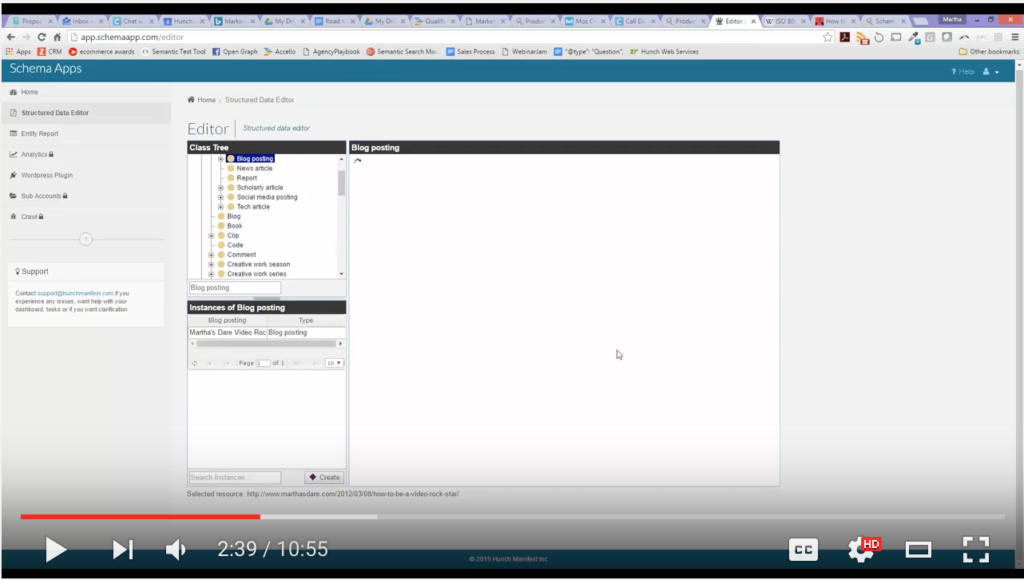Switch to the ISO browser tab
The image size is (1024, 580).
coord(784,22)
